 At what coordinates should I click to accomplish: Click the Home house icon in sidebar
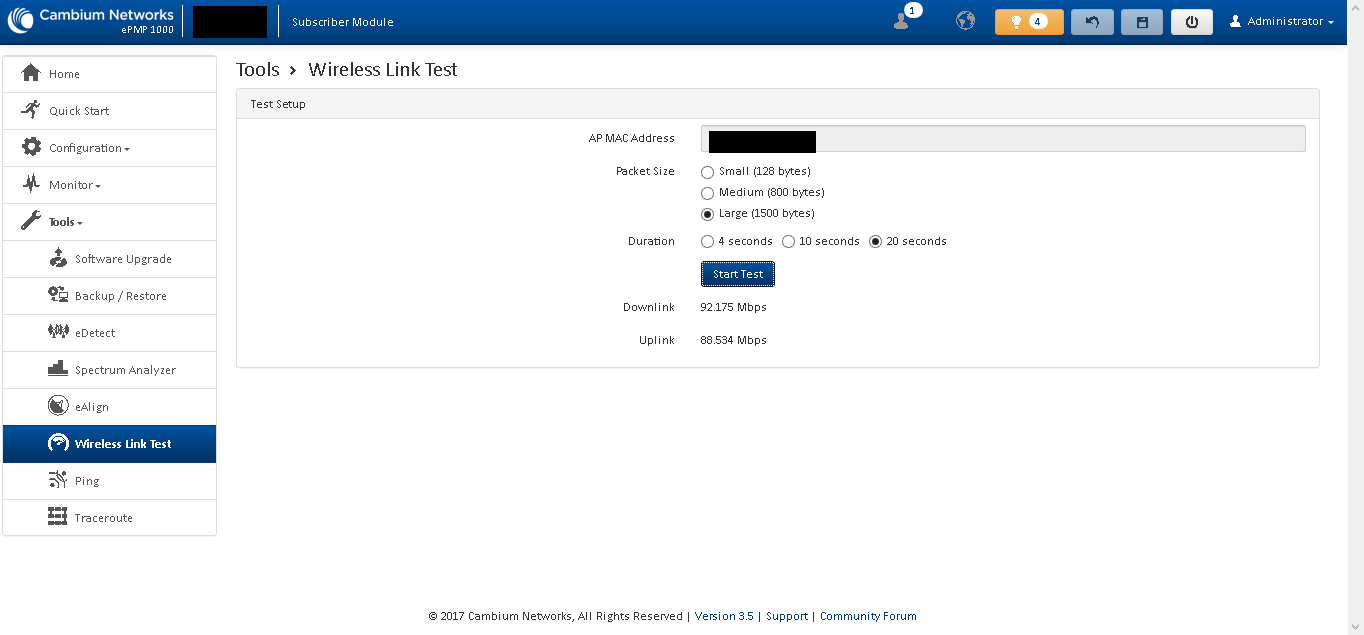[x=31, y=73]
